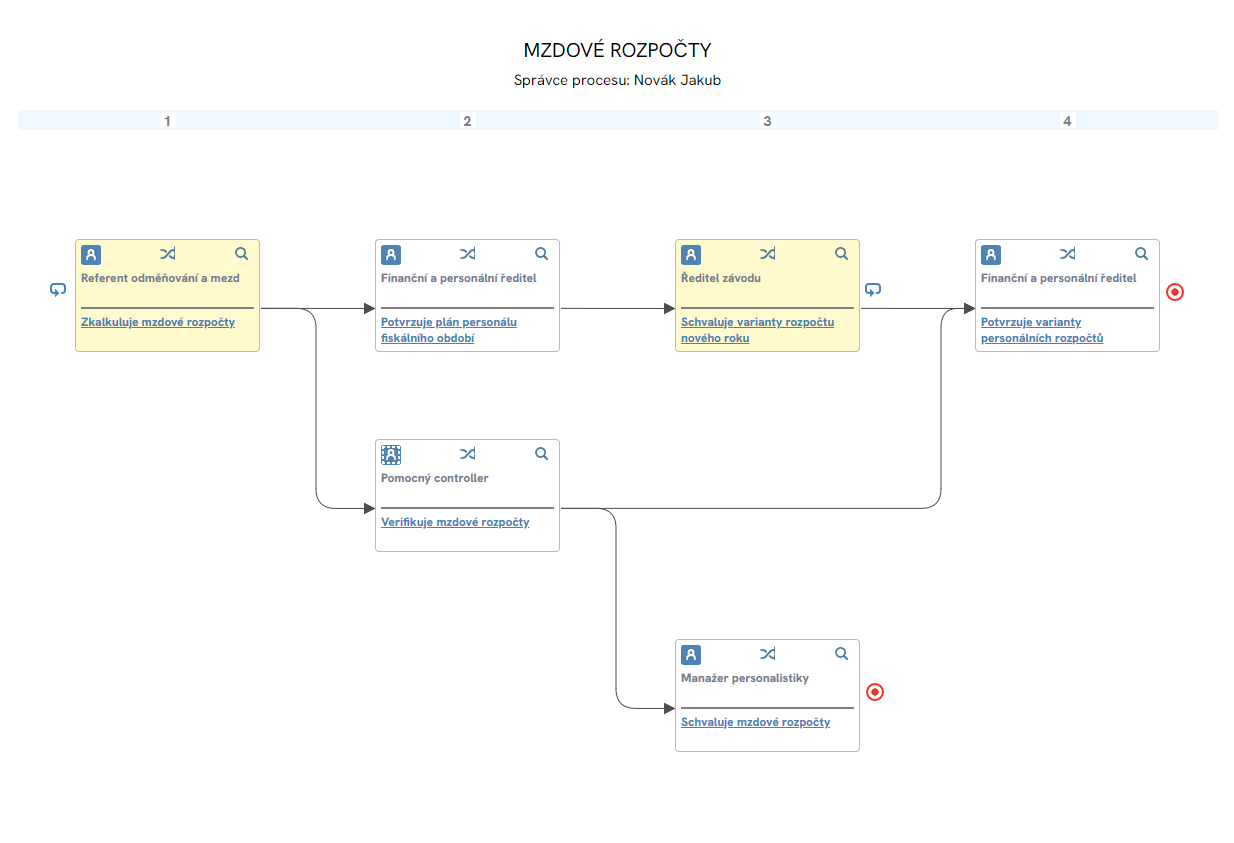This screenshot has width=1234, height=843.
Task: Click shuffle icon on Manažer personalistiky card
Action: point(767,654)
